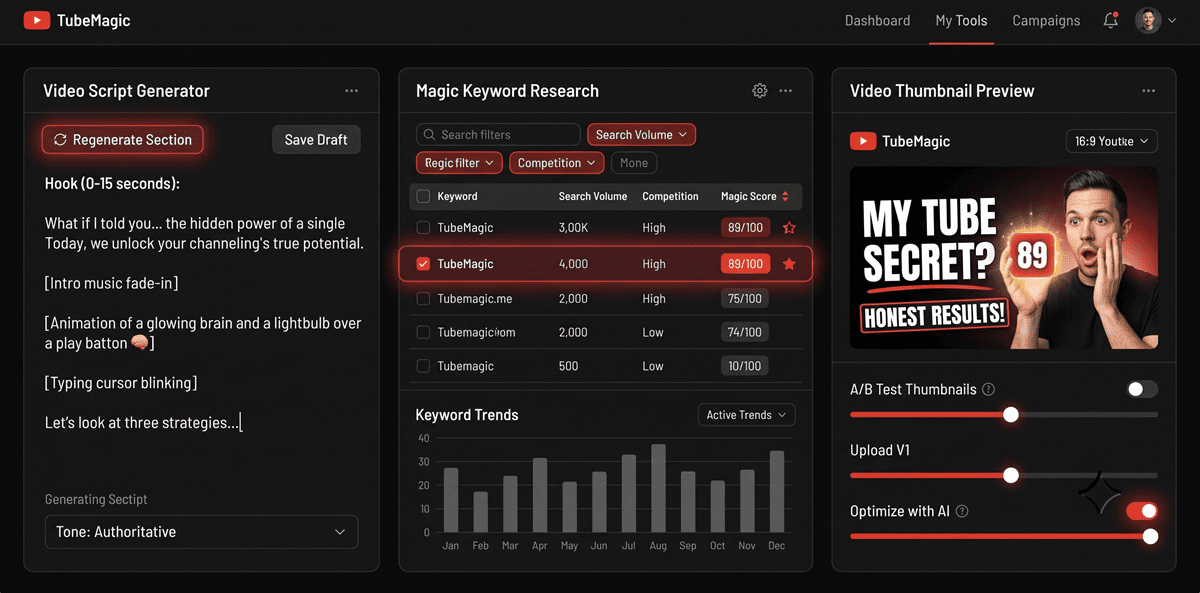Toggle A/B Test Thumbnails switch on
Screen dimensions: 1200x593
click(1142, 389)
